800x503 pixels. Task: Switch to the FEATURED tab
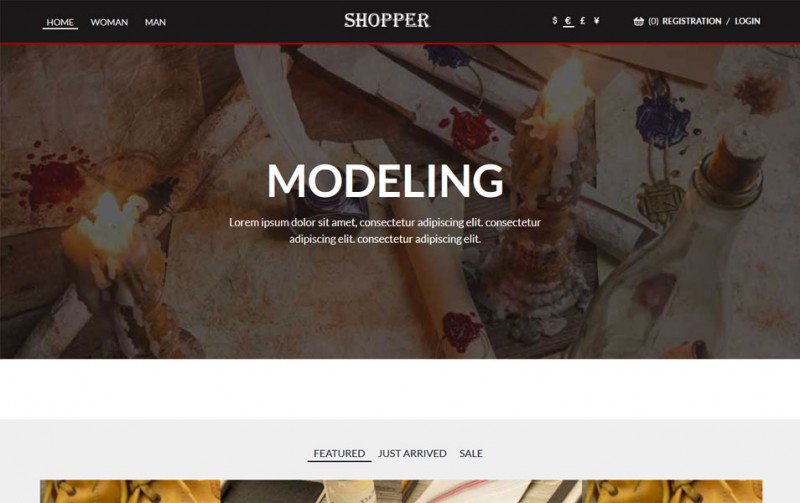(339, 453)
